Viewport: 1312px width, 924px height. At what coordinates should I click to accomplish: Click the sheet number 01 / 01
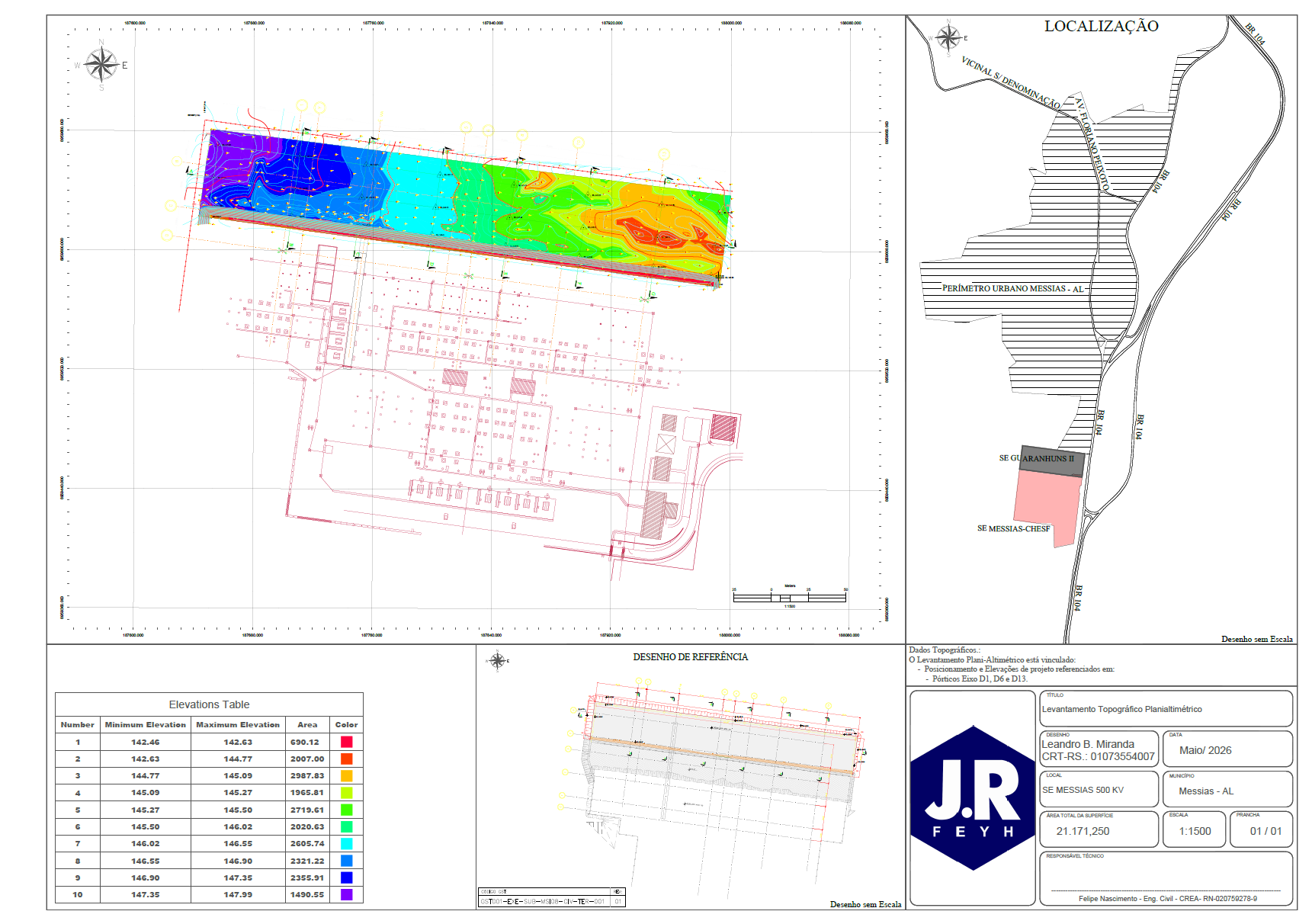1265,831
